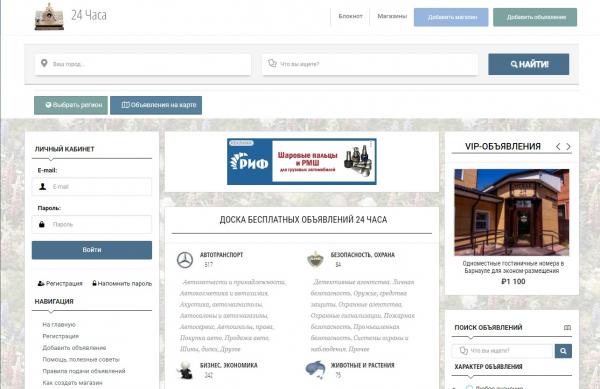This screenshot has width=600, height=389.
Task: Click the 24 Часа site title text
Action: point(89,15)
